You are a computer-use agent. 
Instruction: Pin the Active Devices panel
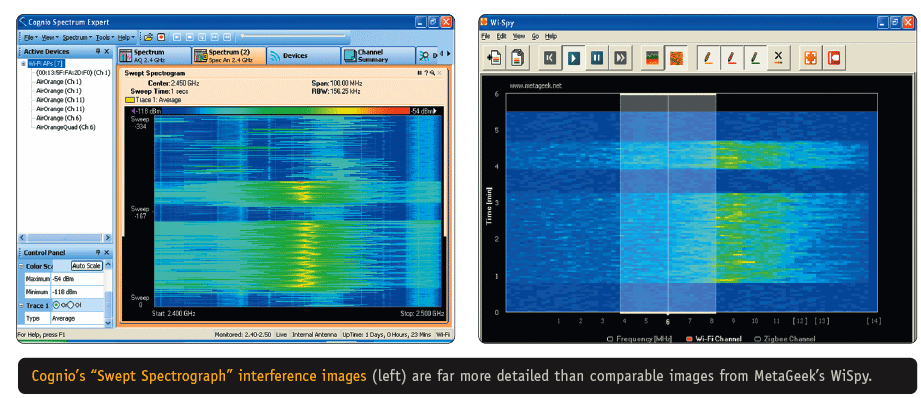[98, 51]
